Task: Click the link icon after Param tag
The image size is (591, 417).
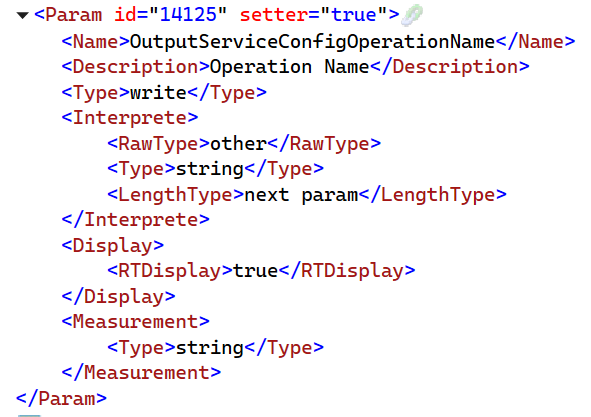Action: click(x=412, y=15)
